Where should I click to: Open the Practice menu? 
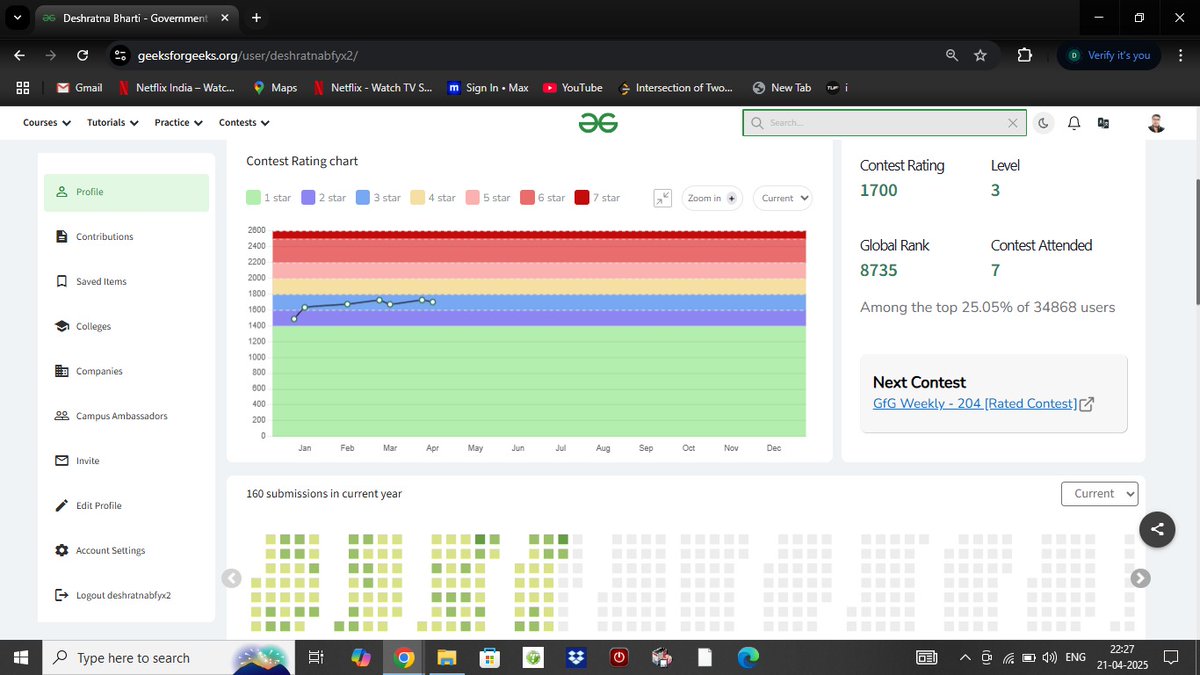(178, 122)
